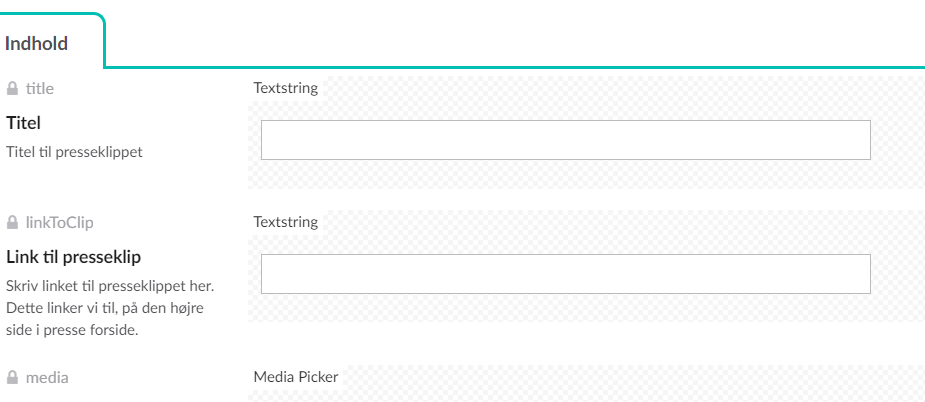925x402 pixels.
Task: Select the greyed 'linkToClip' alias text
Action: [60, 223]
